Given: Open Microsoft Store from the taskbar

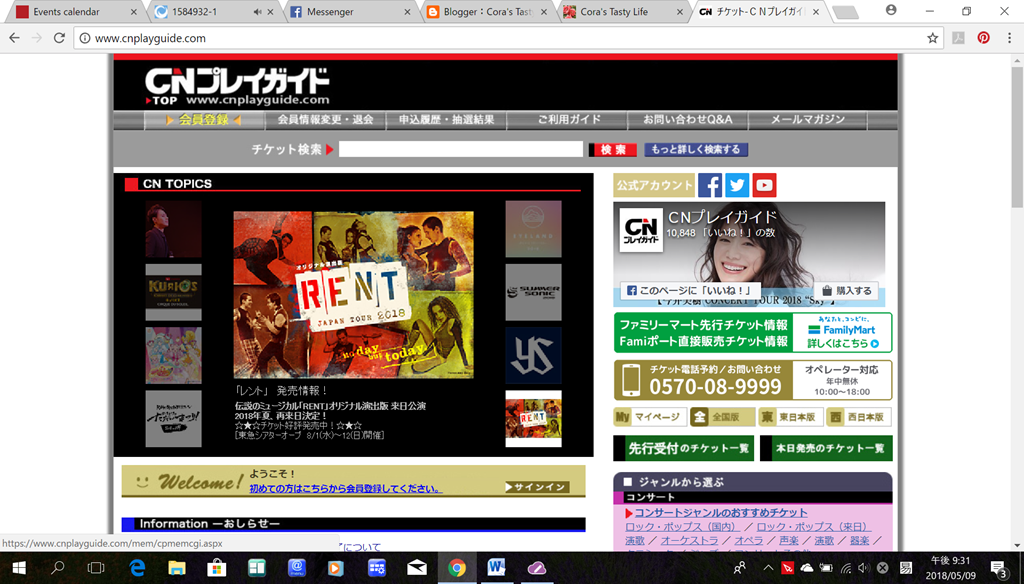Looking at the screenshot, I should (217, 568).
